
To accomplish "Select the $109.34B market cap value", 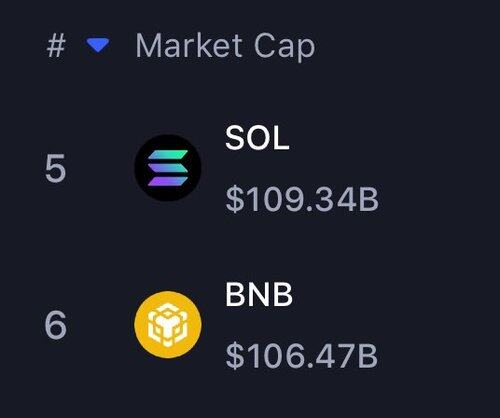I will [x=302, y=200].
